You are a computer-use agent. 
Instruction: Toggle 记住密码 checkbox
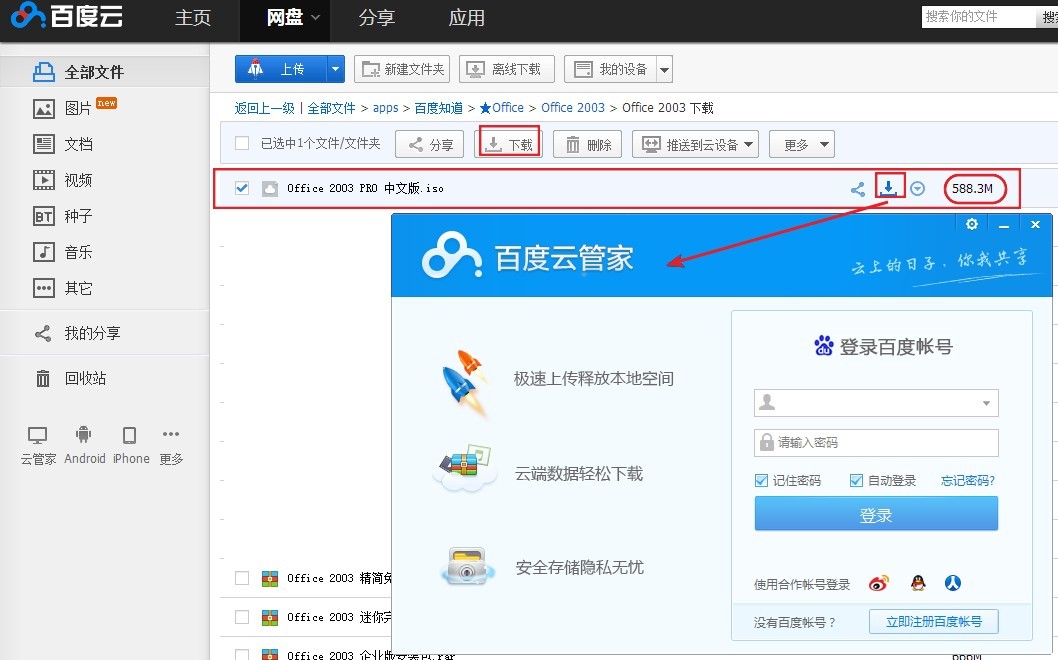(761, 480)
